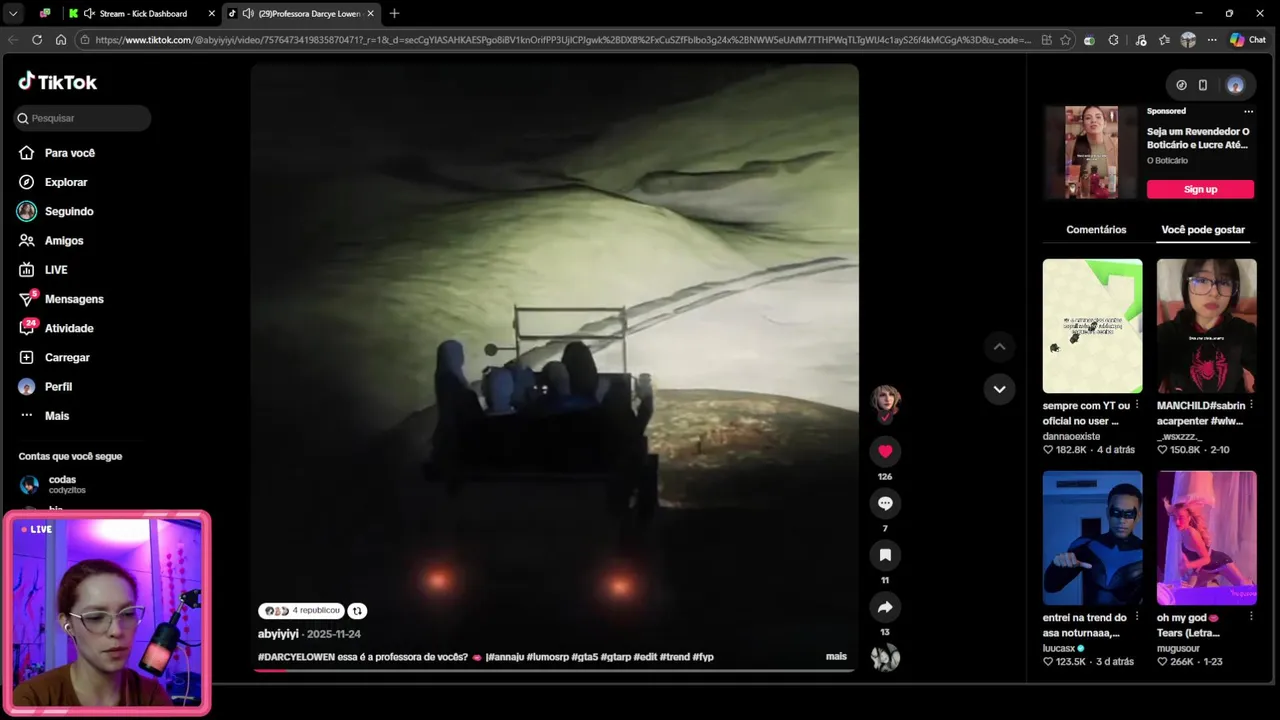1280x720 pixels.
Task: Open followed account codas
Action: coord(62,484)
